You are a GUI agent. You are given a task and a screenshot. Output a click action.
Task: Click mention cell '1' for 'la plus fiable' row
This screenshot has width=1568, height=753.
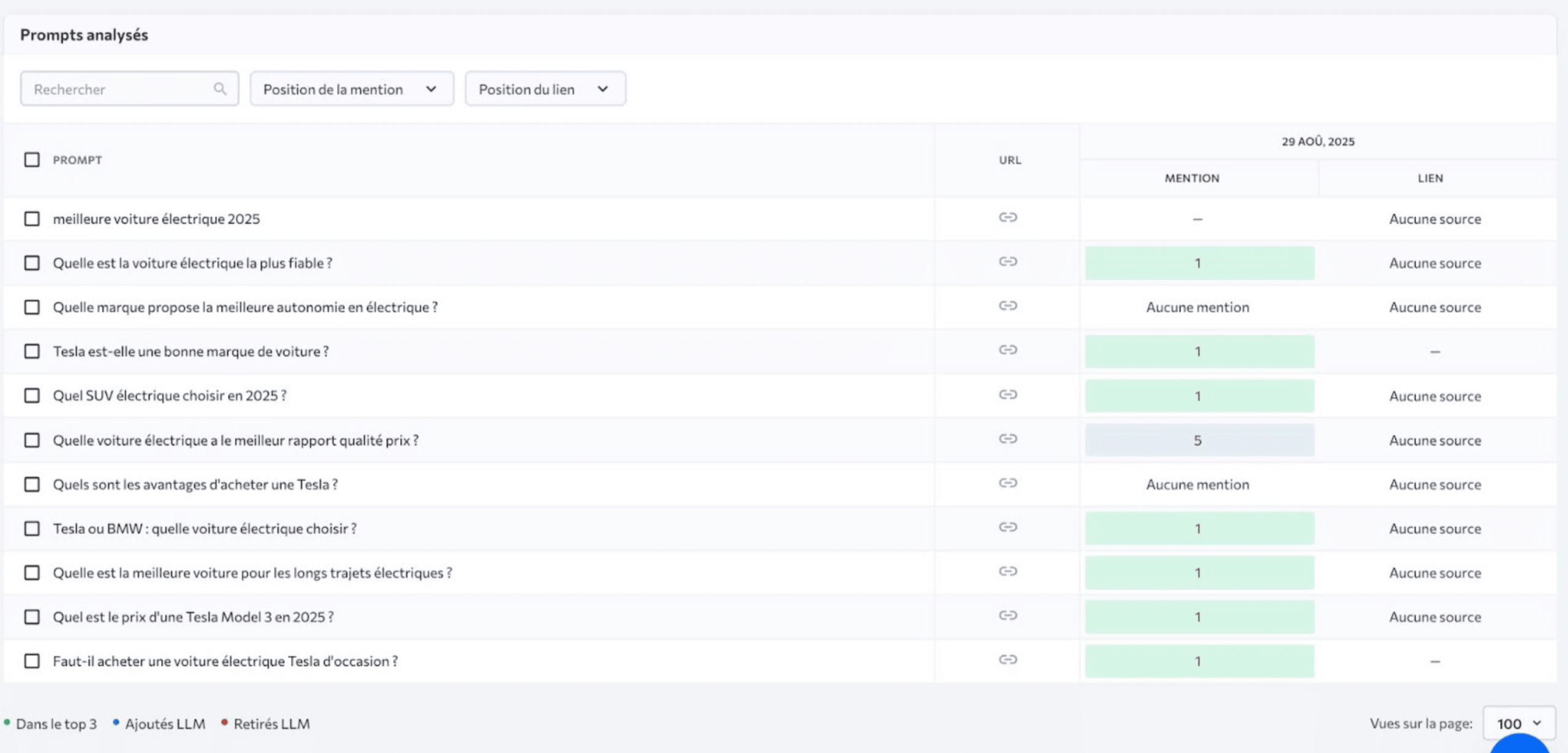pos(1199,263)
